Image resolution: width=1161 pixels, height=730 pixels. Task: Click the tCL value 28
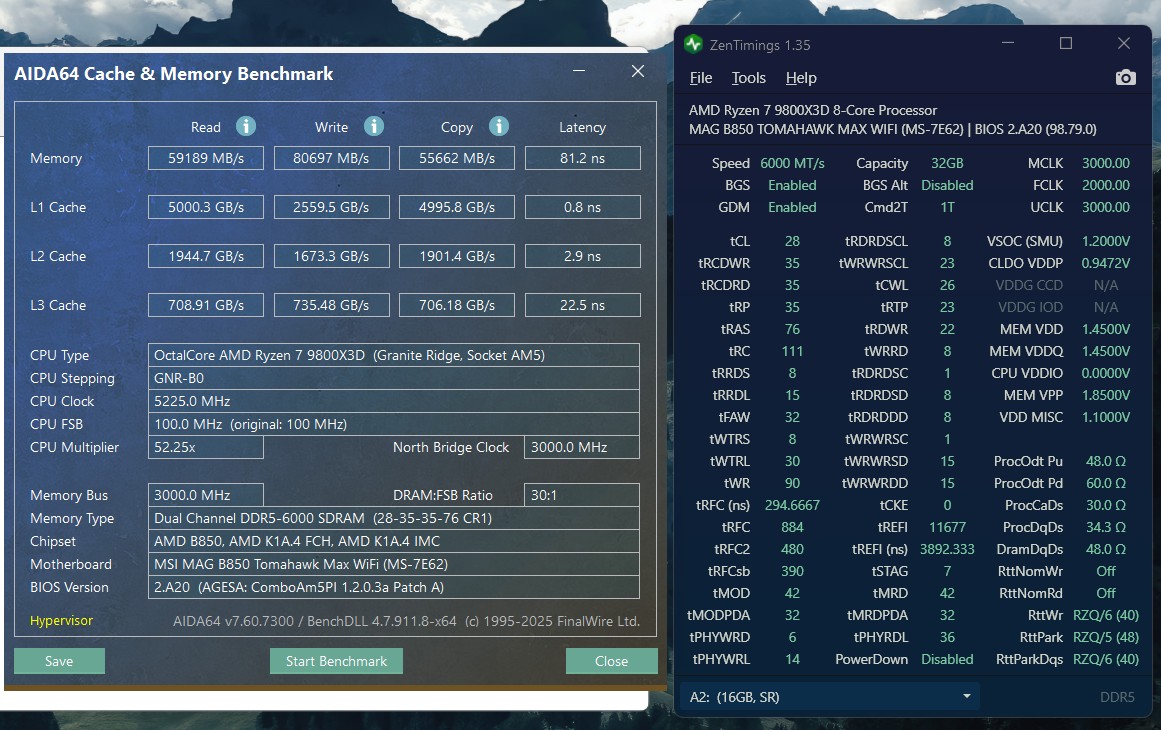coord(792,241)
